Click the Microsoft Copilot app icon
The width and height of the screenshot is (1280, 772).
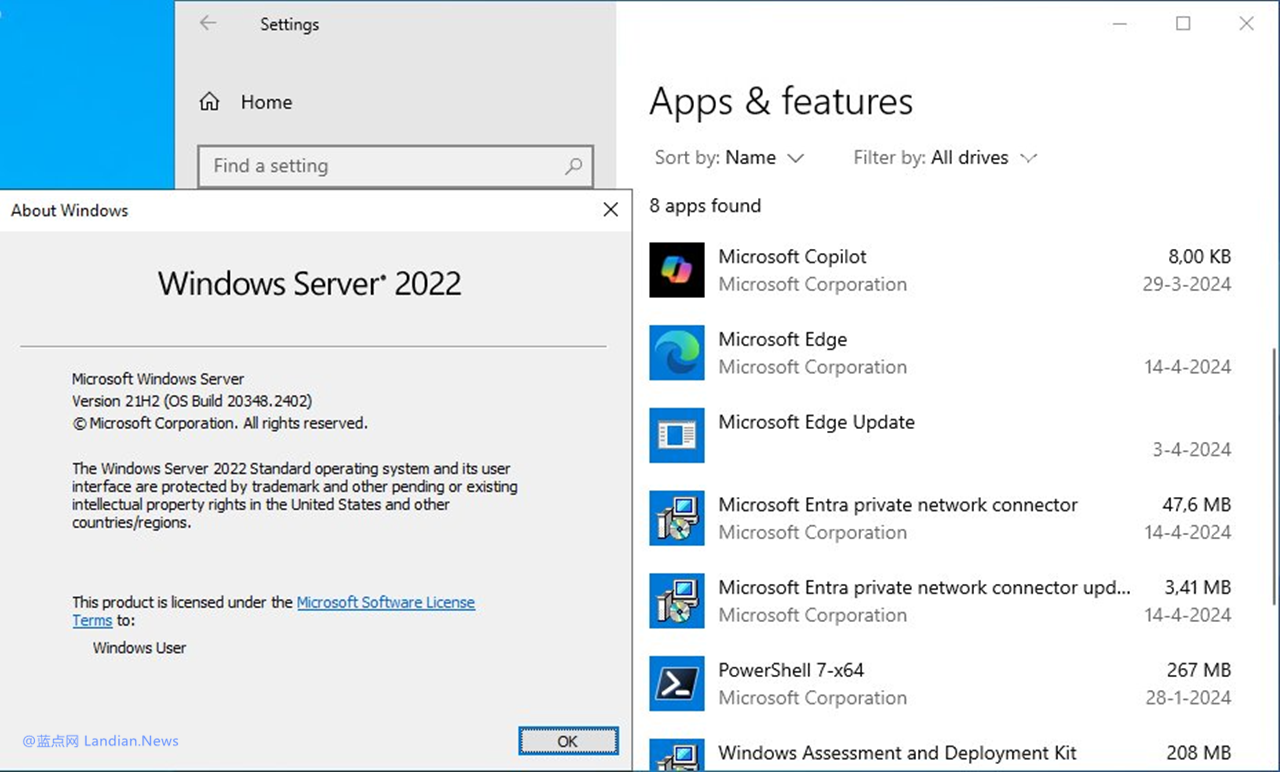(x=677, y=270)
